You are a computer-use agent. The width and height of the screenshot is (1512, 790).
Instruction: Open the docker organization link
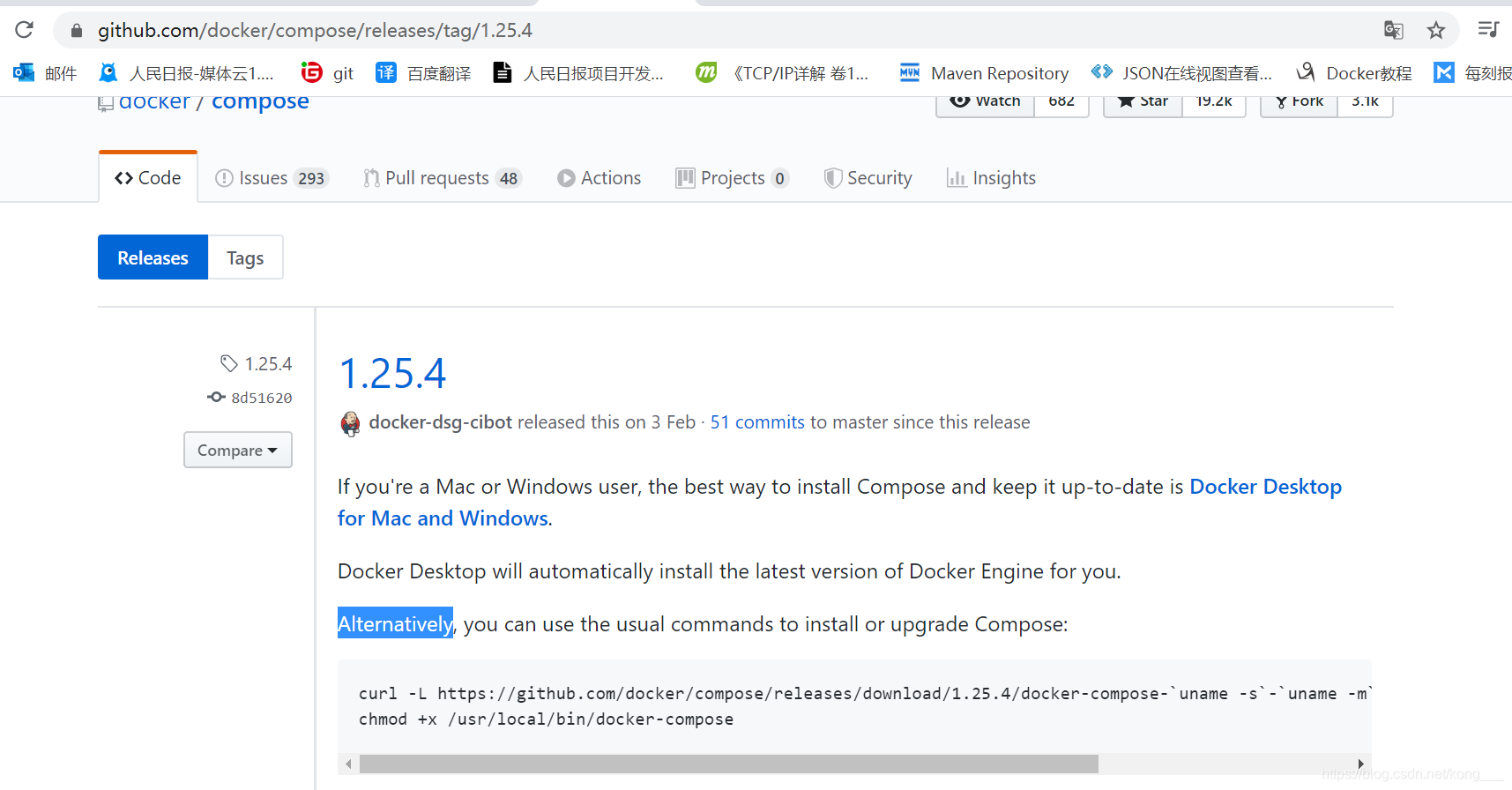coord(154,102)
